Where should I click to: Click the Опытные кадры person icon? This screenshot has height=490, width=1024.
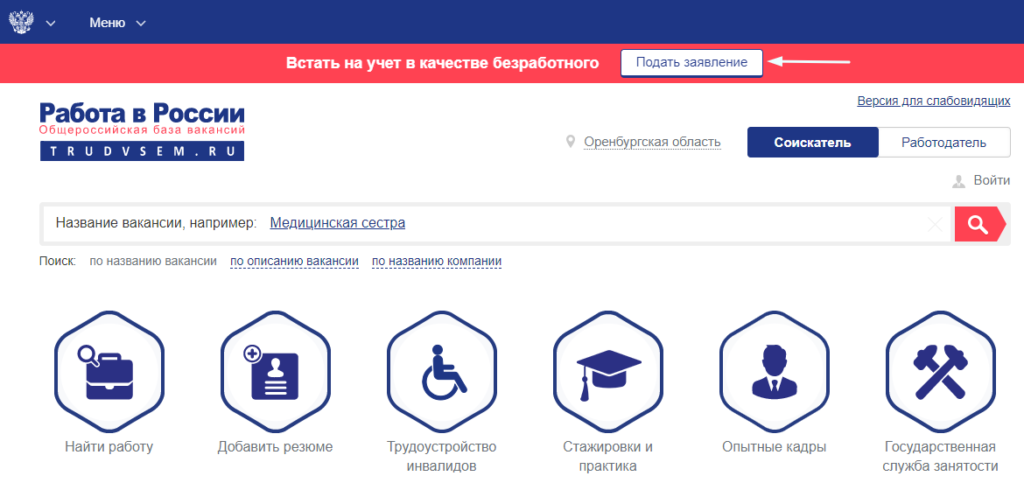click(774, 373)
